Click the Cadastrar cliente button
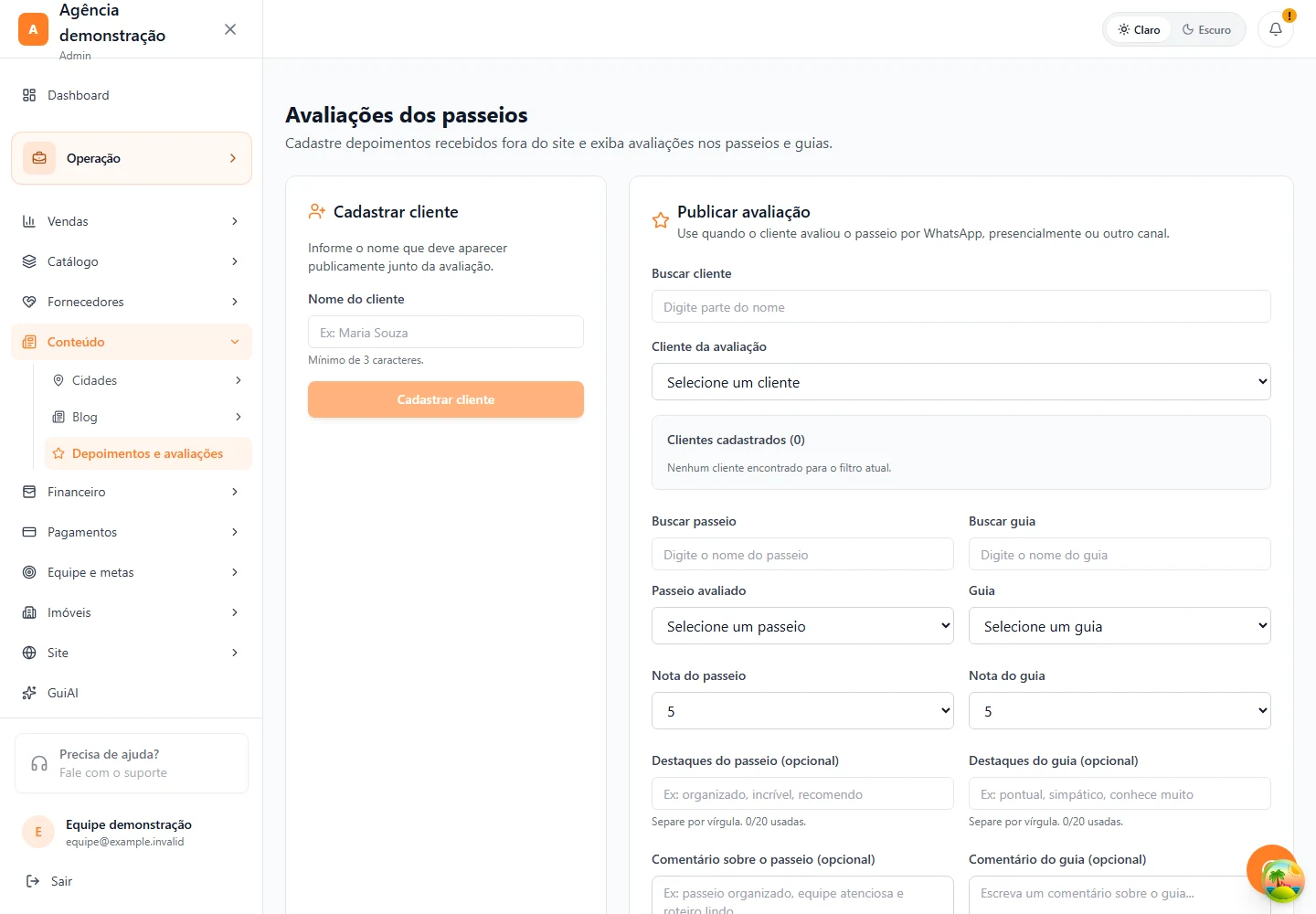The height and width of the screenshot is (914, 1316). [x=446, y=399]
